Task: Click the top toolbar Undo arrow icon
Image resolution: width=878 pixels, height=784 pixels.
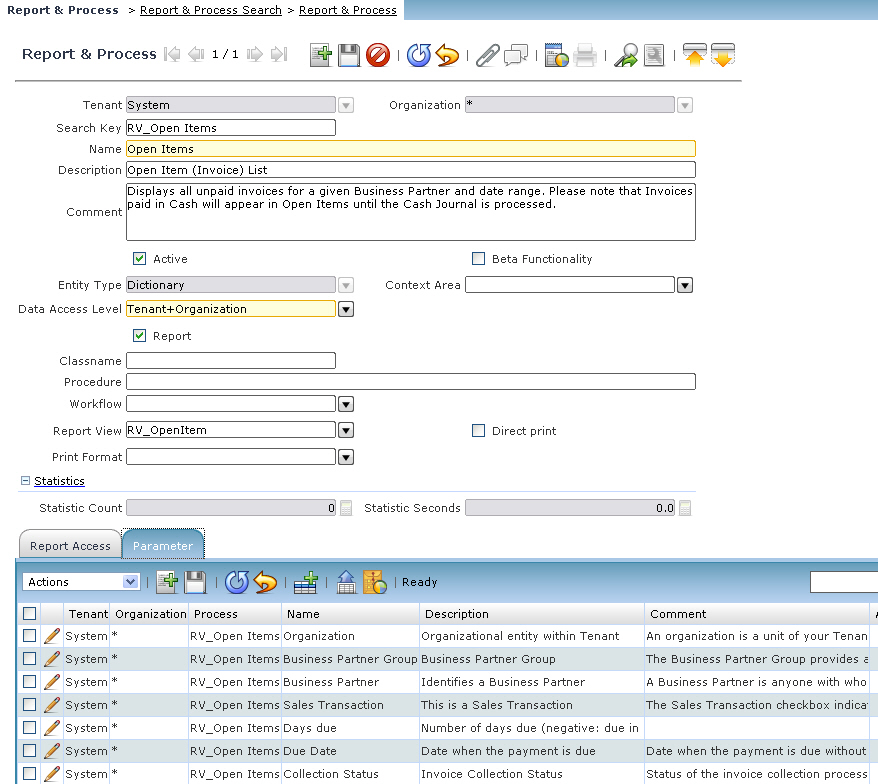Action: [447, 55]
